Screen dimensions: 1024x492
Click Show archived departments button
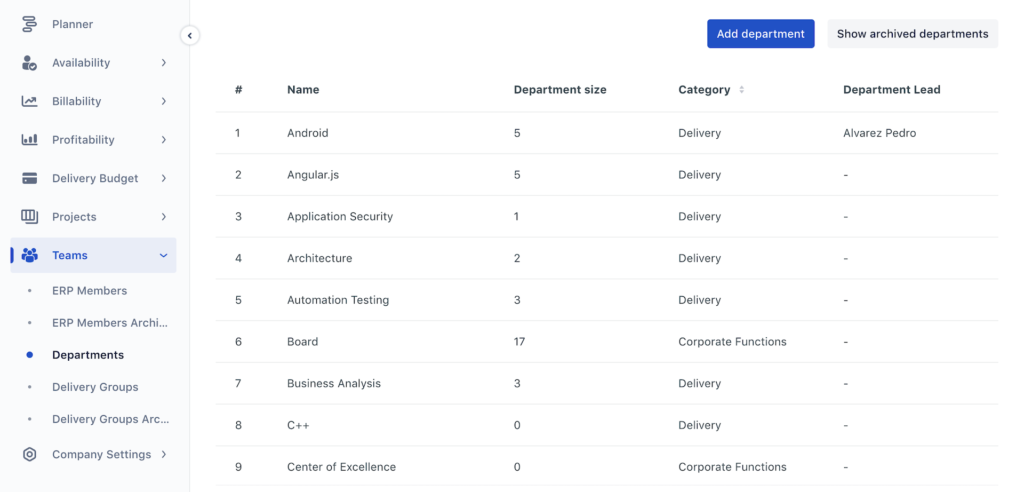tap(912, 34)
